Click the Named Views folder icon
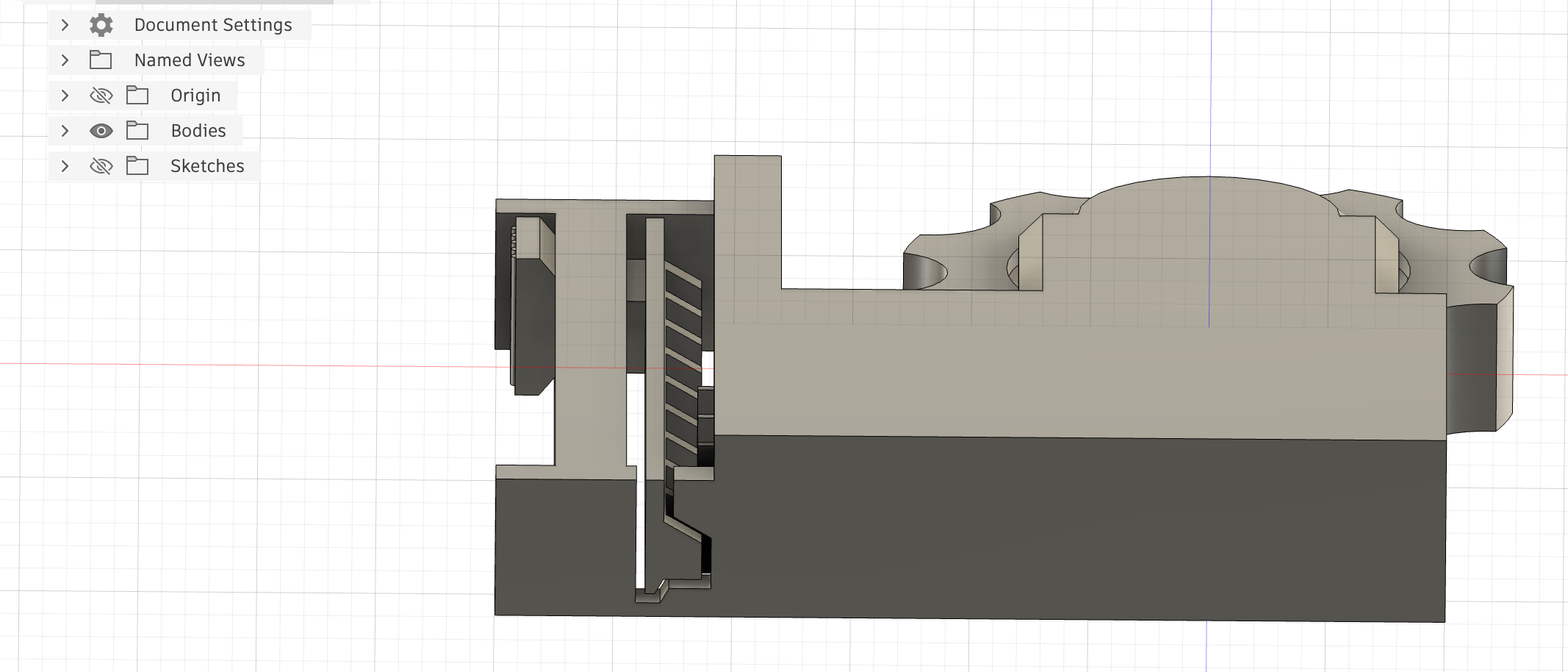 [x=101, y=60]
